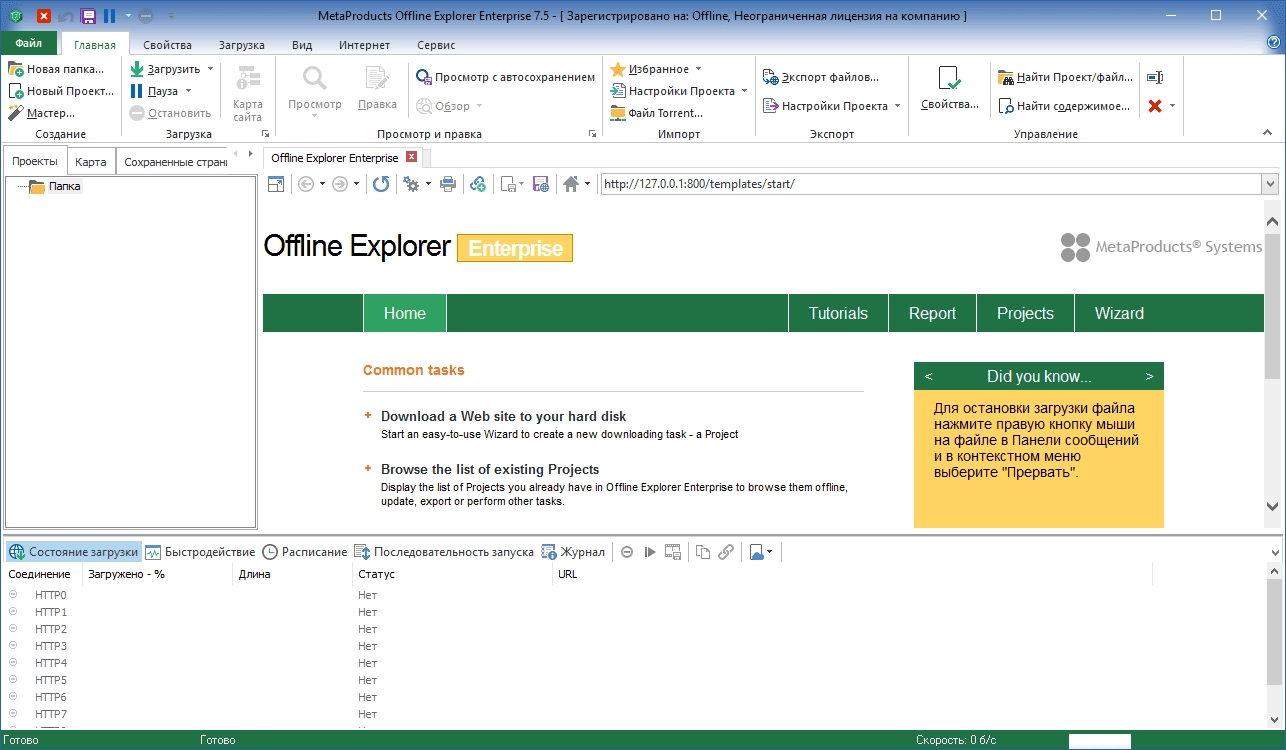
Task: Click the browser Back arrow button
Action: [x=306, y=184]
